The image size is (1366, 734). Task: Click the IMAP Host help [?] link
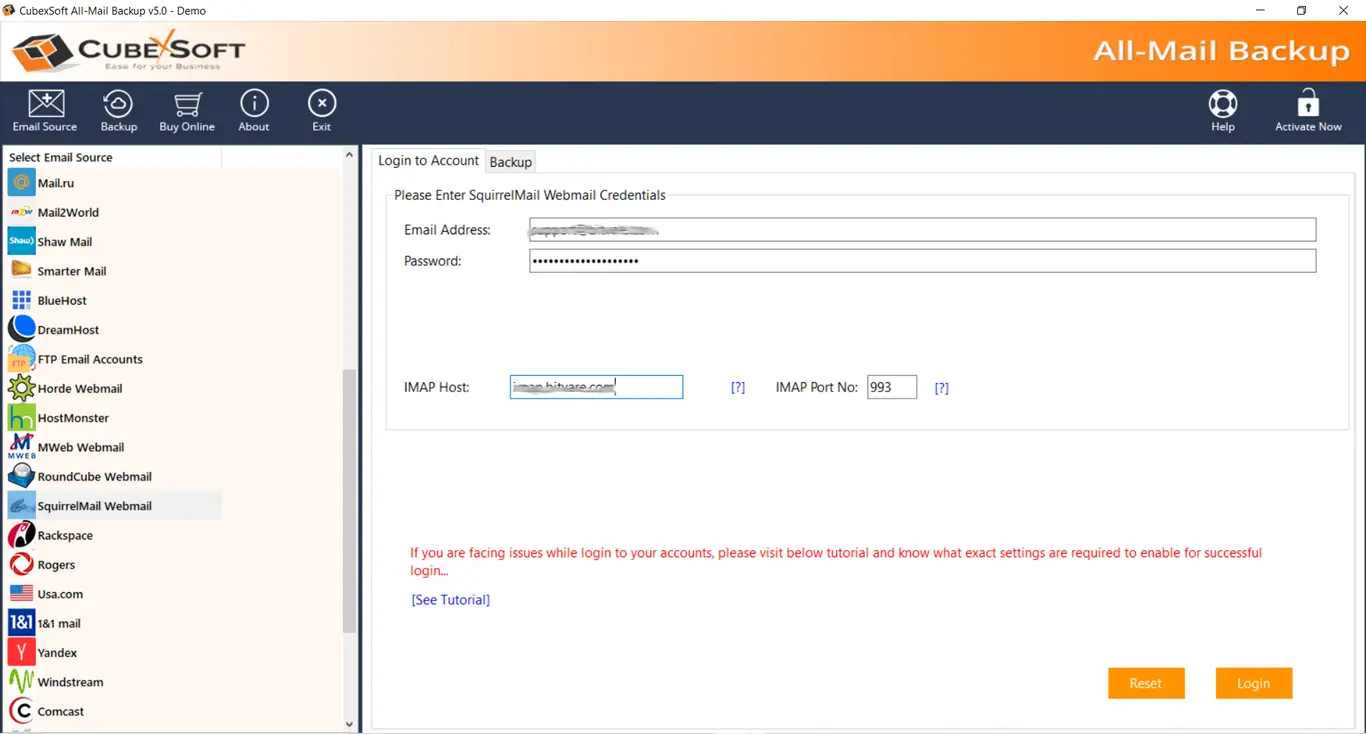tap(738, 387)
